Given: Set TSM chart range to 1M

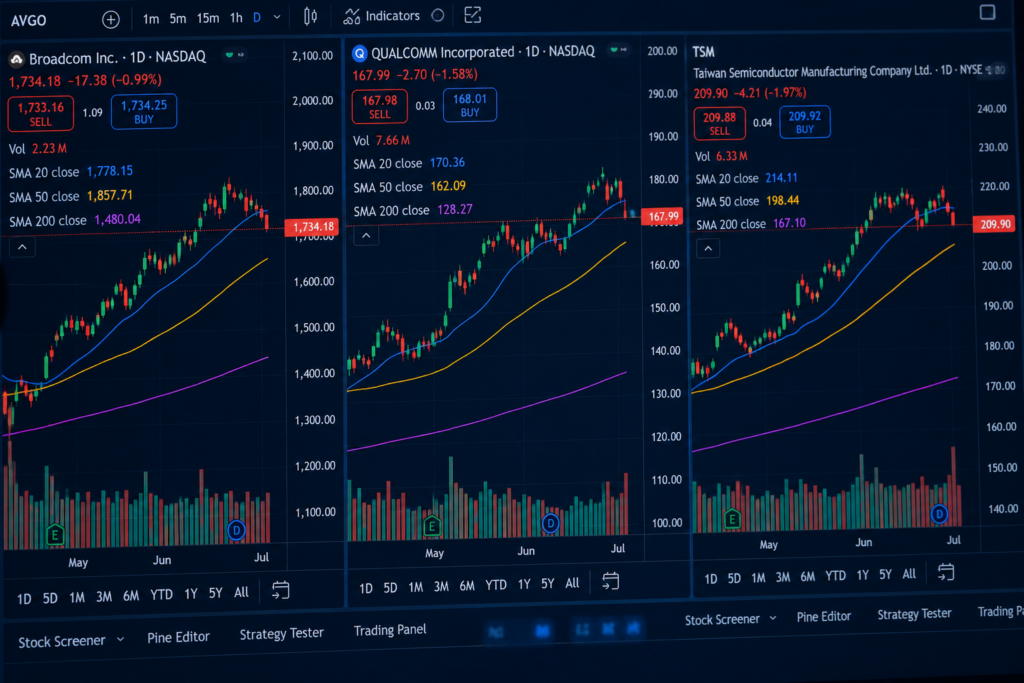Looking at the screenshot, I should (758, 578).
